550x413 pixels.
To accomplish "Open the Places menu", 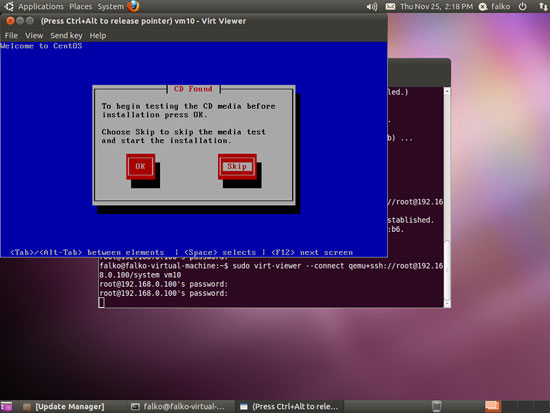I will (80, 6).
